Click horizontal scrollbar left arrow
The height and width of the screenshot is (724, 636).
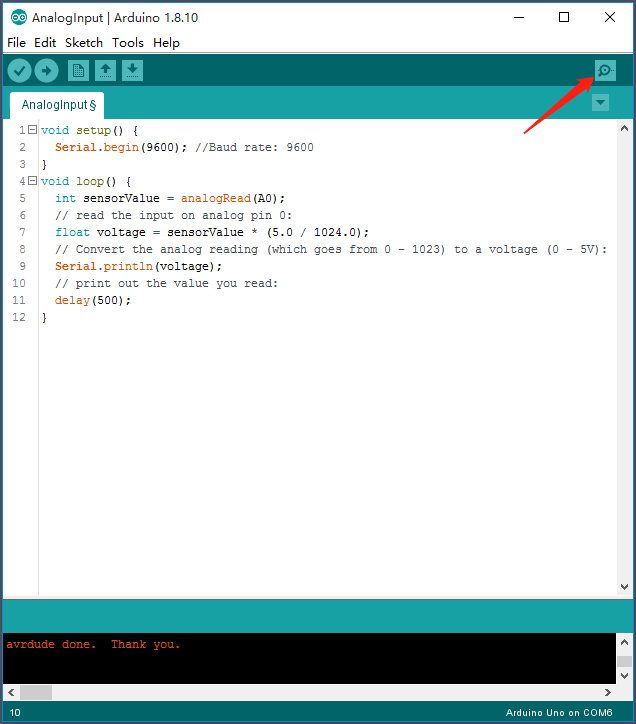[11, 693]
